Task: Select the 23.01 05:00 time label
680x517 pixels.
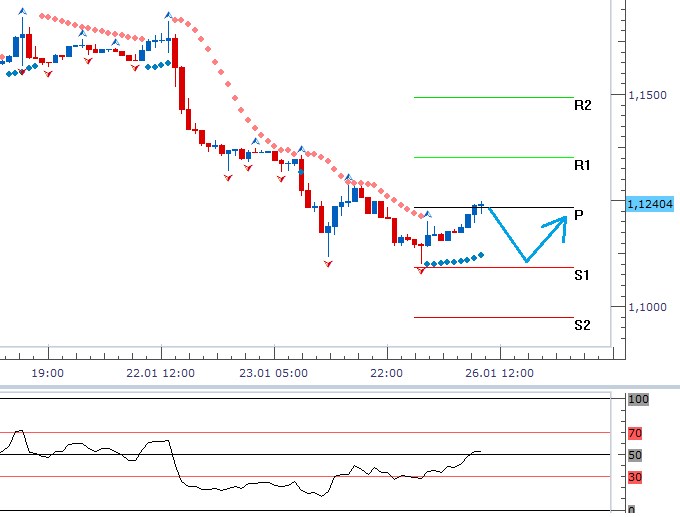Action: point(274,373)
